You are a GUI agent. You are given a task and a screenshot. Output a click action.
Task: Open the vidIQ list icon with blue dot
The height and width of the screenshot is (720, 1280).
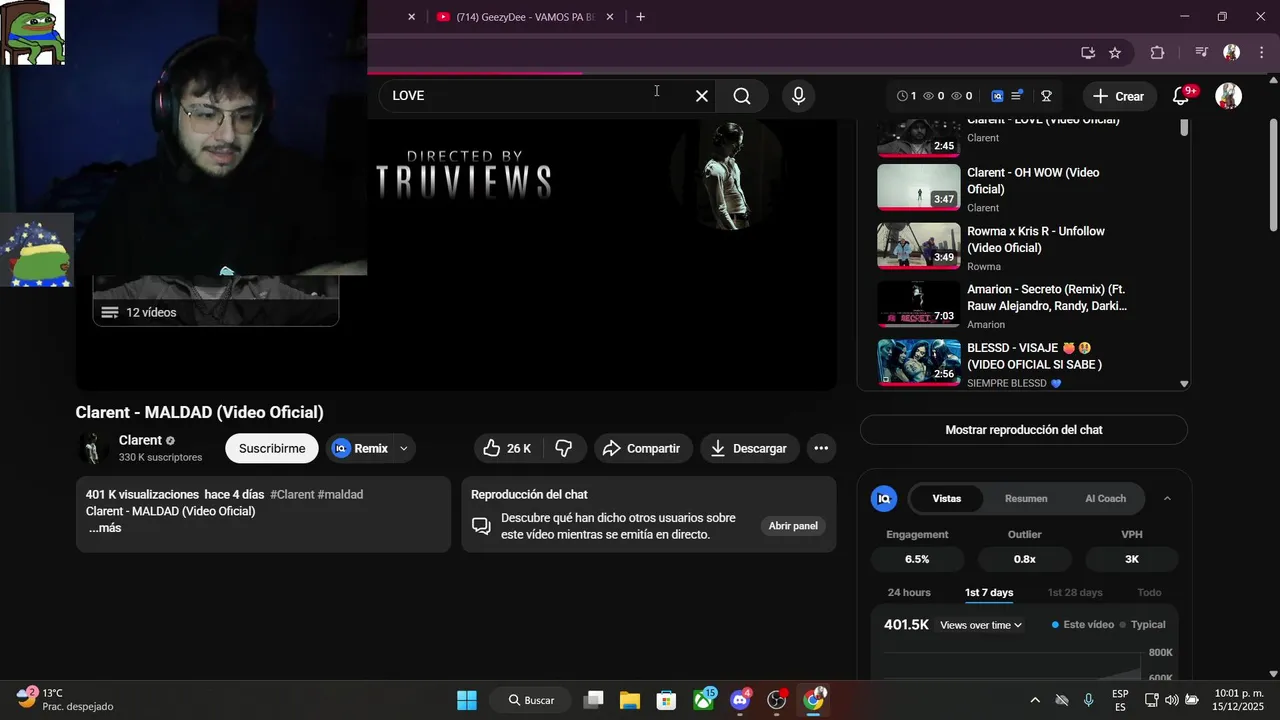[x=1017, y=96]
